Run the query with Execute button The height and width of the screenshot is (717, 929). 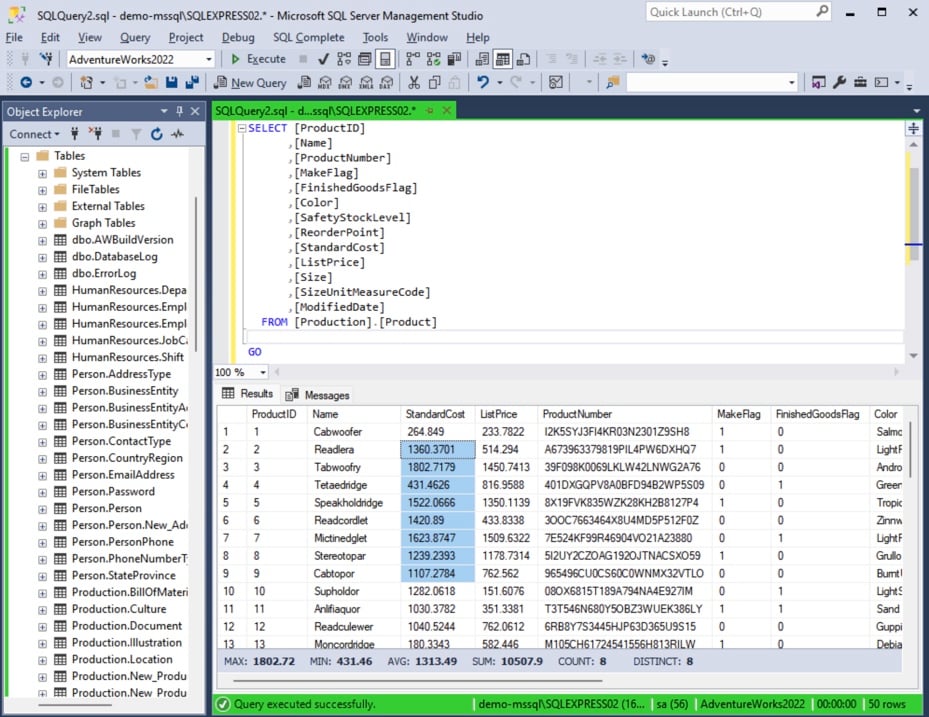pyautogui.click(x=258, y=59)
